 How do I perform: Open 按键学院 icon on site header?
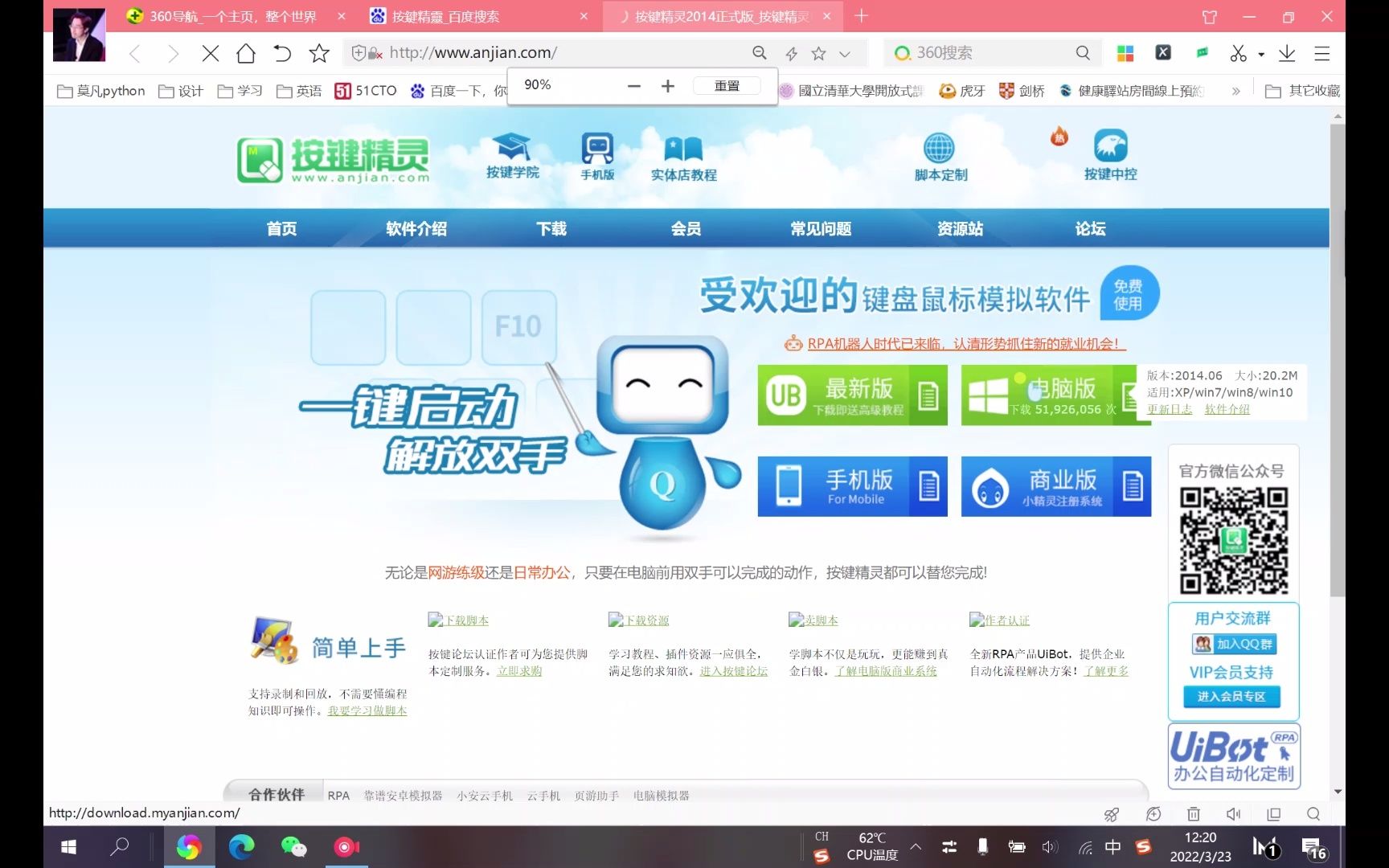[512, 156]
